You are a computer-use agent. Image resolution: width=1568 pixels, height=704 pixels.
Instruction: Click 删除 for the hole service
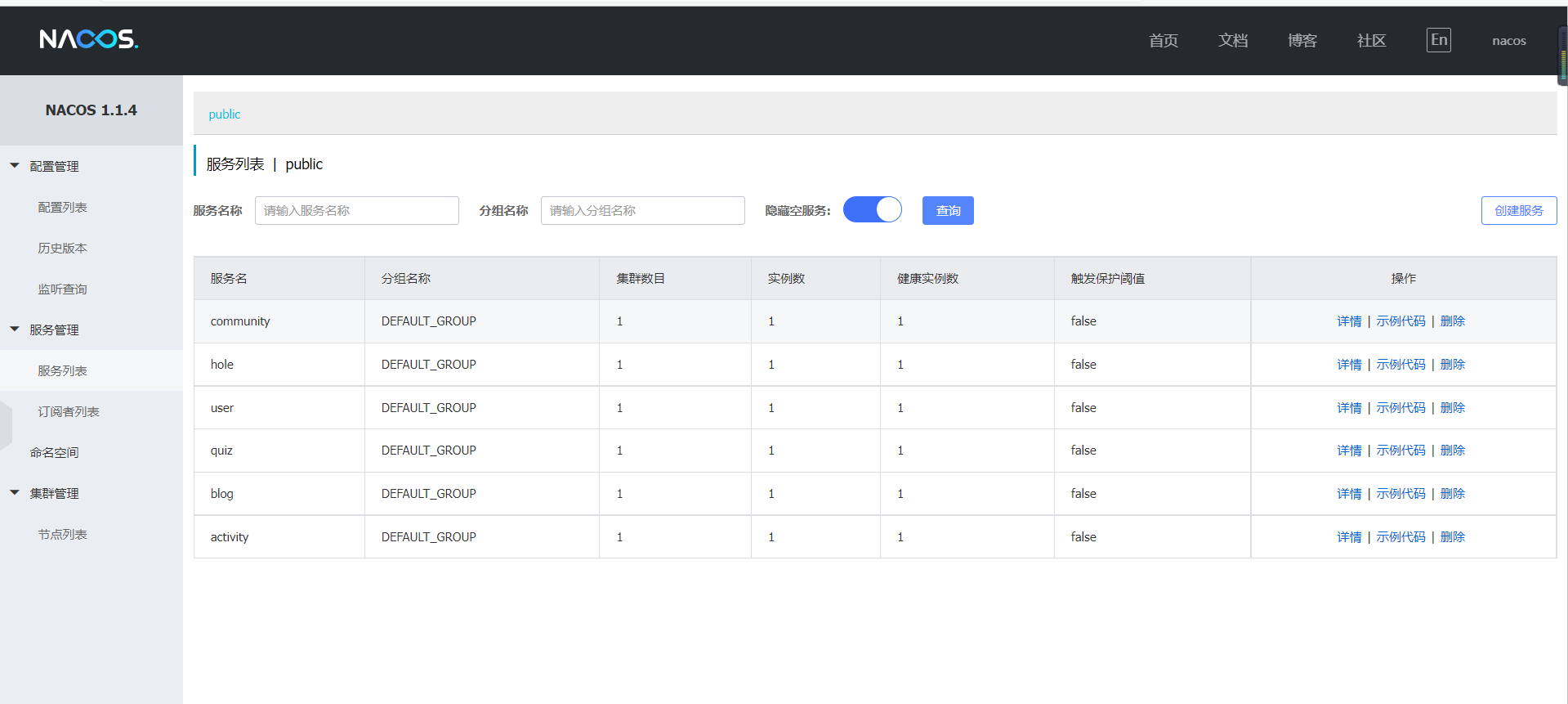coord(1452,365)
